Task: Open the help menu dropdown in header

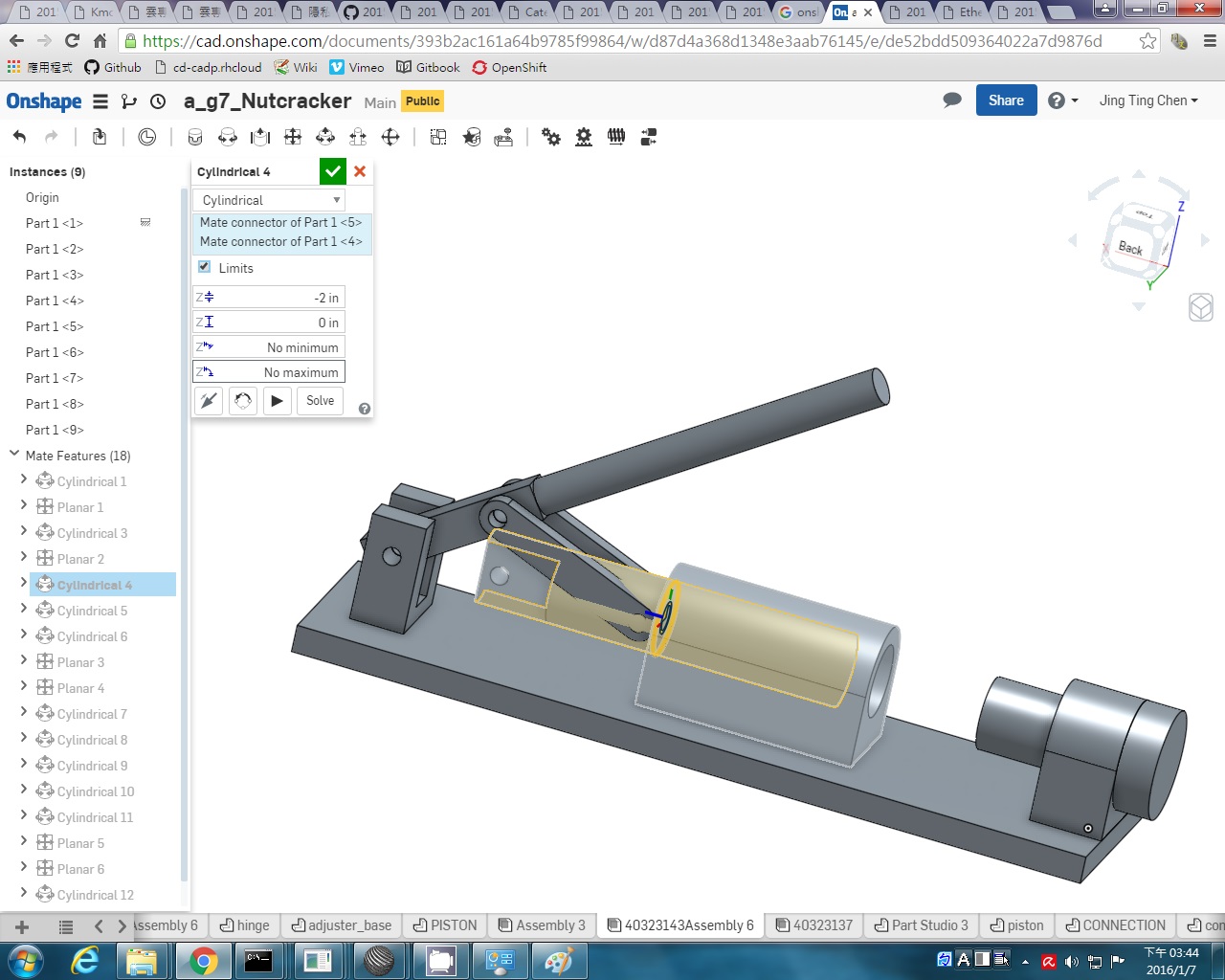Action: coord(1062,100)
